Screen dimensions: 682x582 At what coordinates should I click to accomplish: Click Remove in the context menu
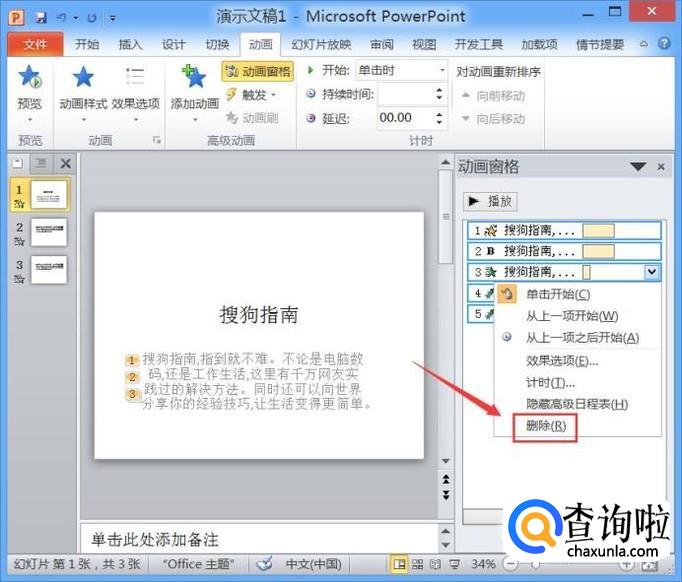pyautogui.click(x=545, y=426)
